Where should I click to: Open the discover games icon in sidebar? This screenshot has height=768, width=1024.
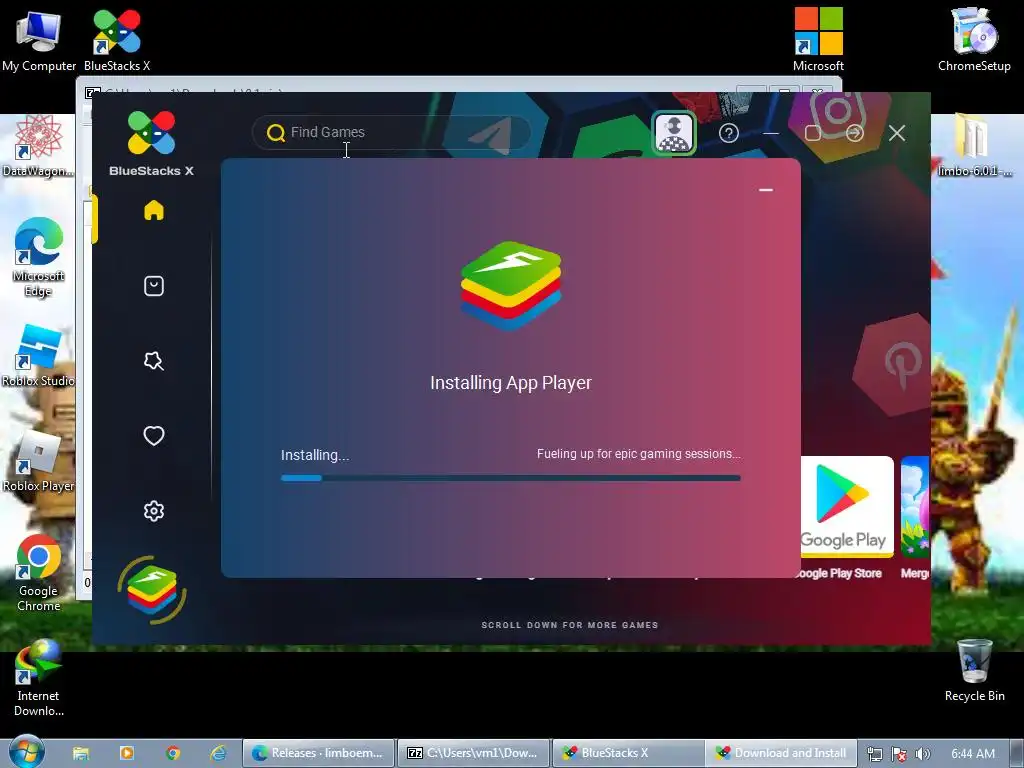tap(154, 360)
